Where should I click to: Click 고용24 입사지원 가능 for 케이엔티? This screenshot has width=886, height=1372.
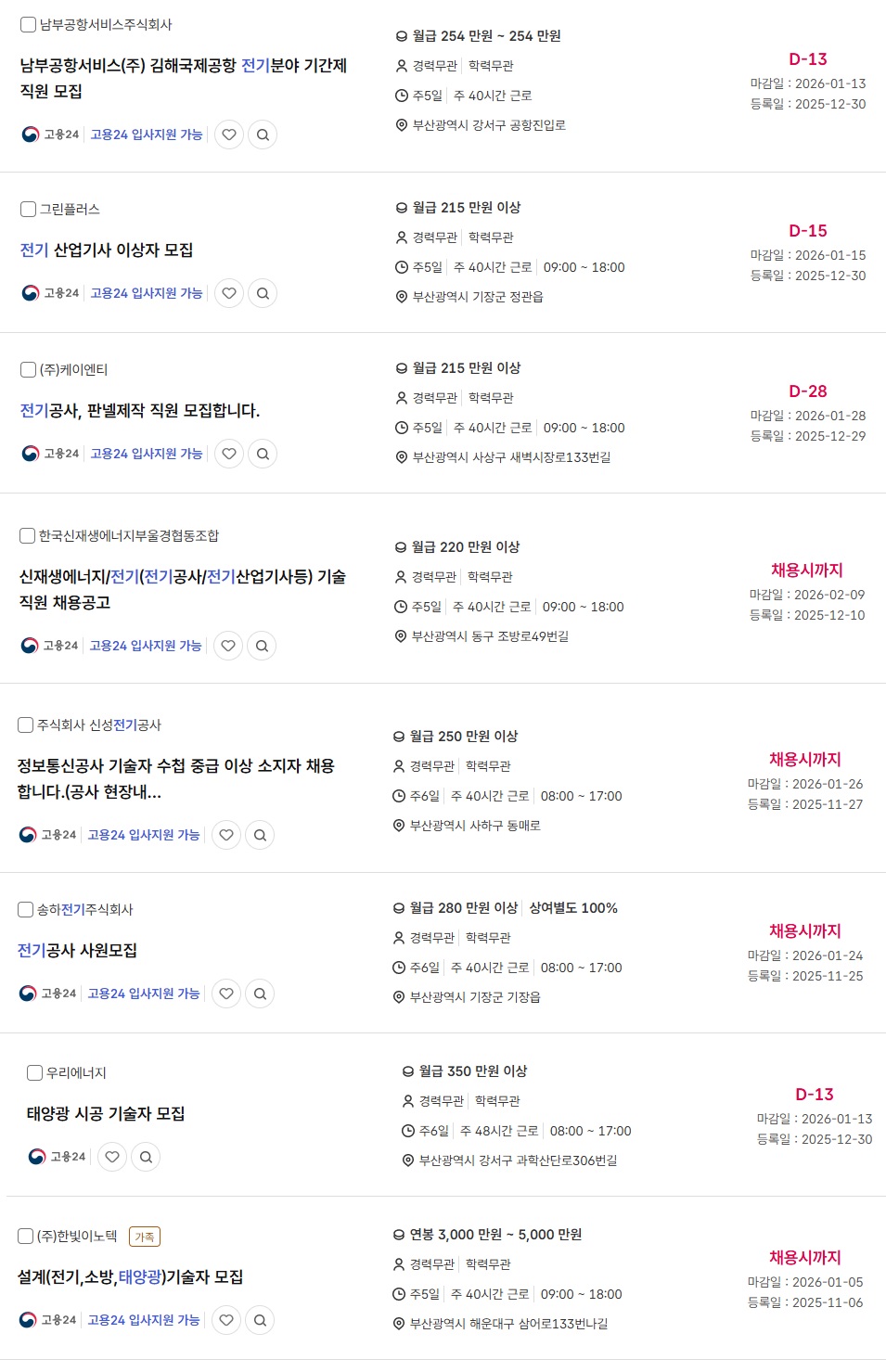[x=147, y=454]
